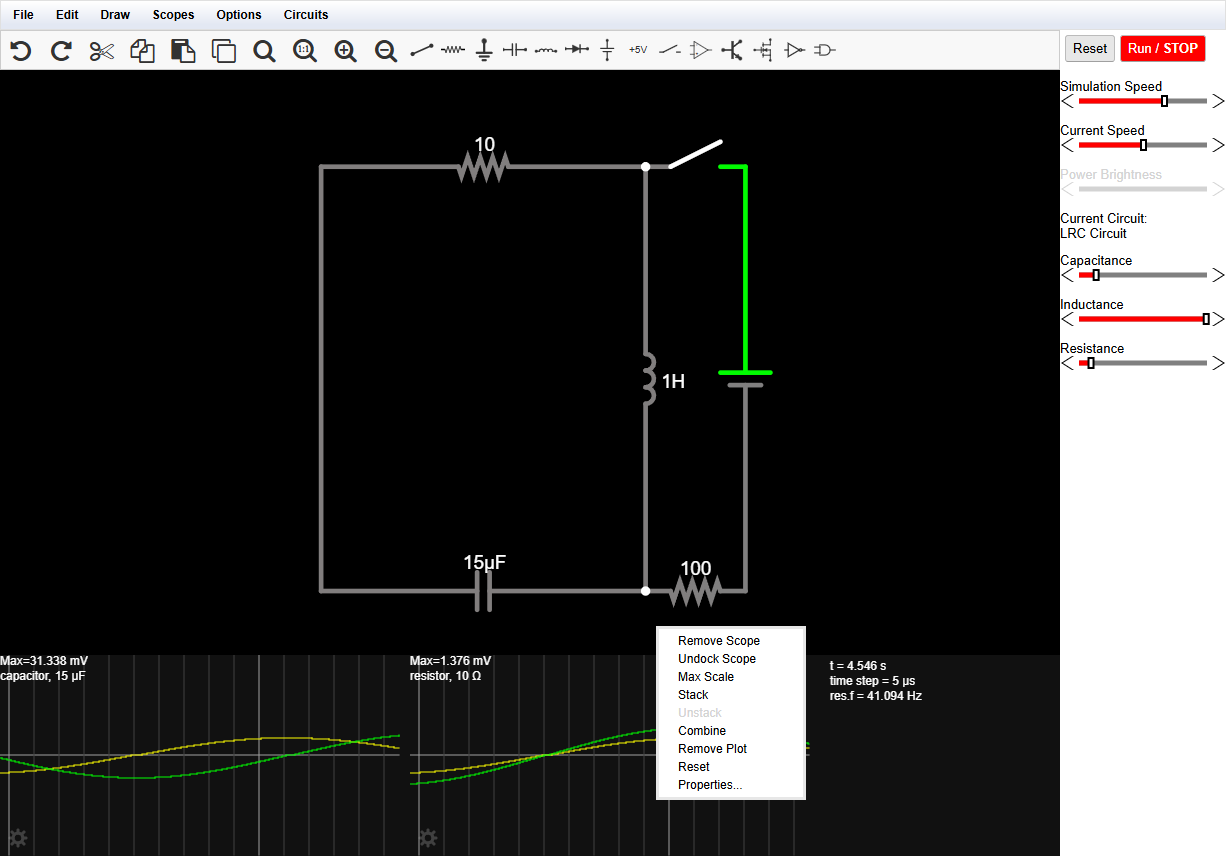Select the +5V voltage source tool
Viewport: 1226px width, 856px height.
pyautogui.click(x=638, y=49)
